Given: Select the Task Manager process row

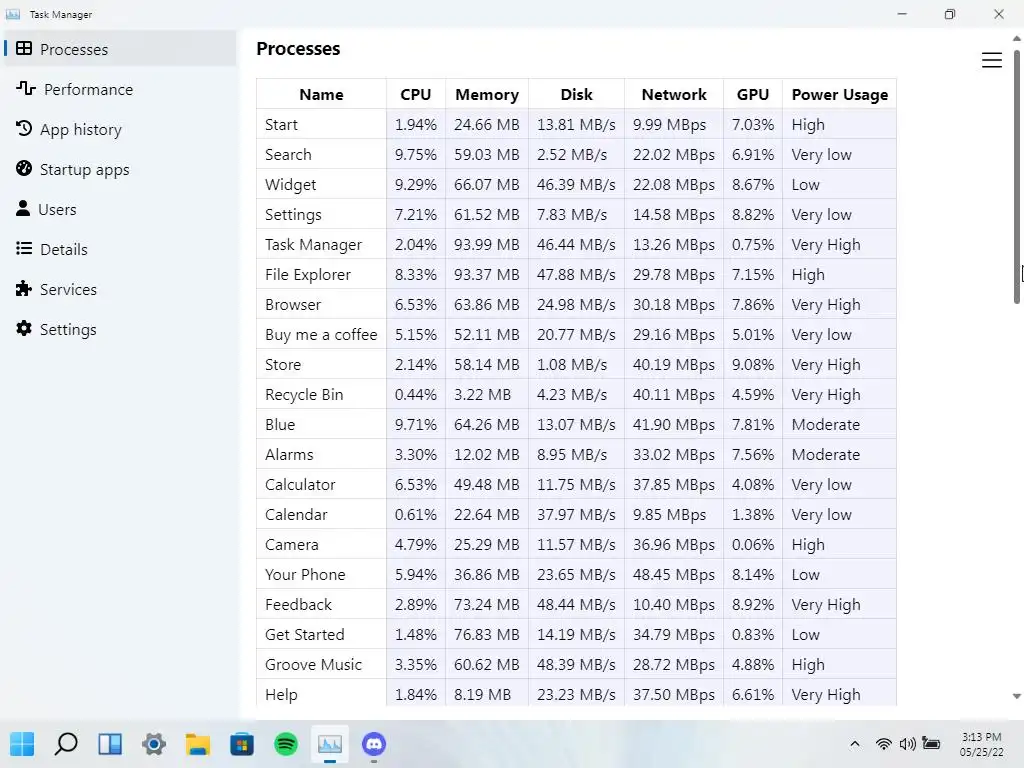Looking at the screenshot, I should coord(313,245).
